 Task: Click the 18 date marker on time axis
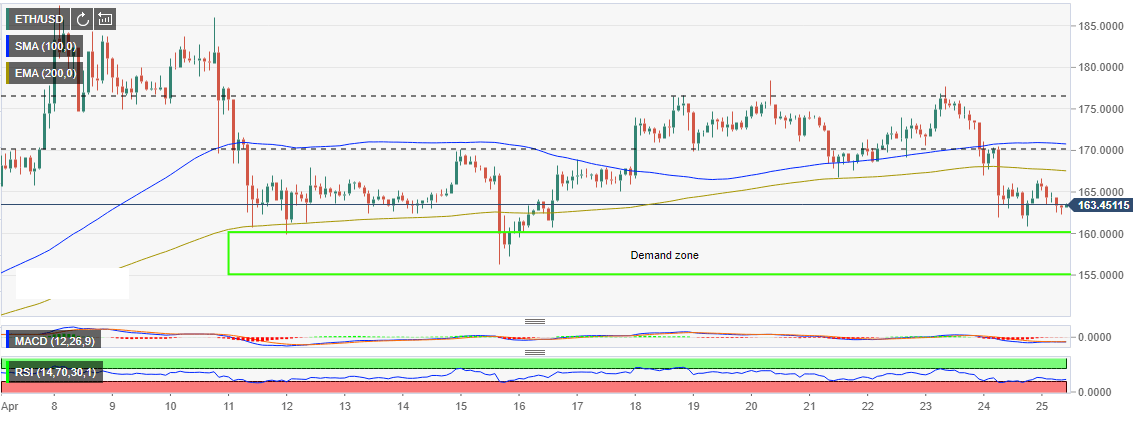[635, 409]
